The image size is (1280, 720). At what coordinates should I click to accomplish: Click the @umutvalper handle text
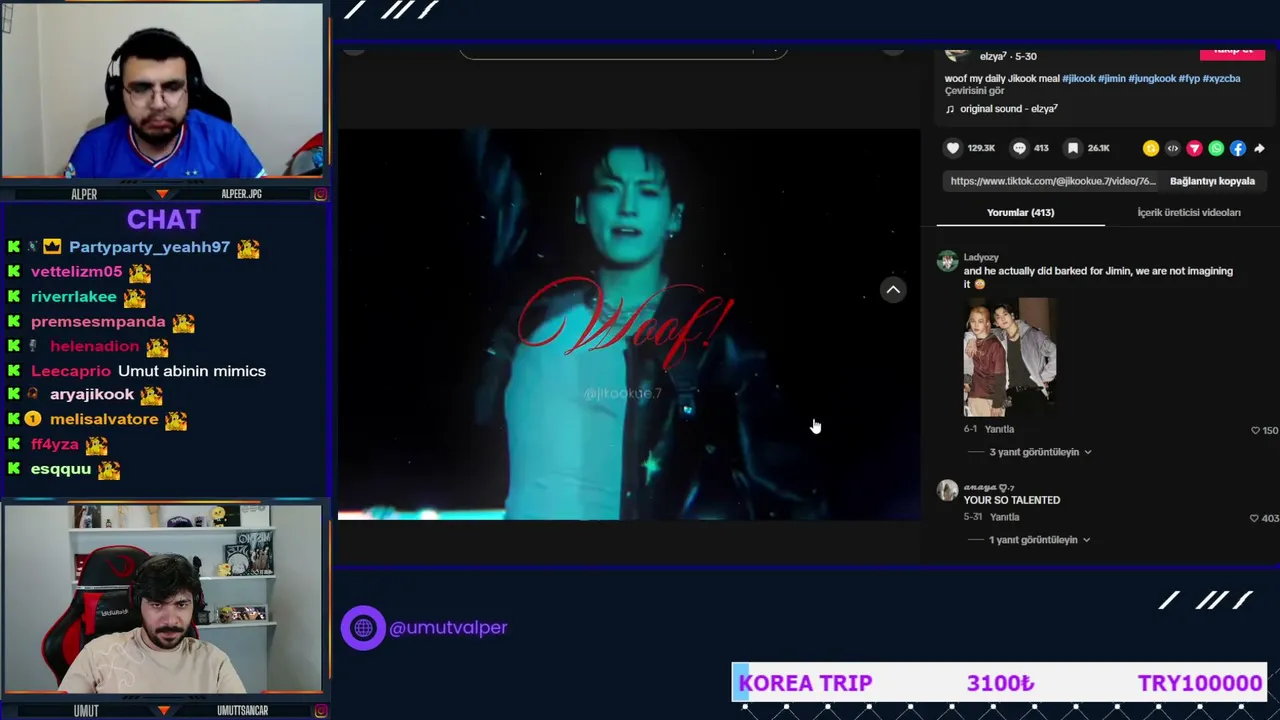(448, 628)
